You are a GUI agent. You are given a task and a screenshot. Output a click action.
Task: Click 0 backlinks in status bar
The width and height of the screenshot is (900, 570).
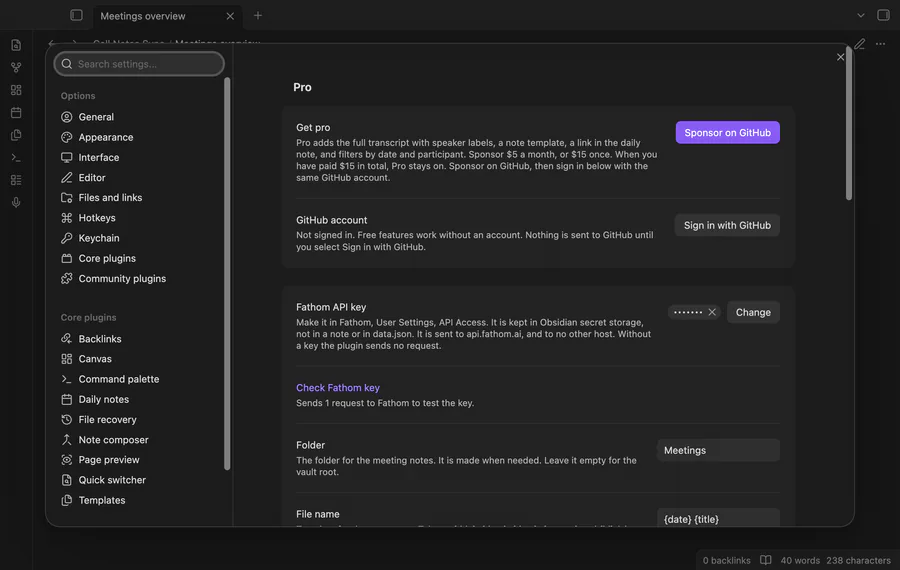[x=726, y=561]
